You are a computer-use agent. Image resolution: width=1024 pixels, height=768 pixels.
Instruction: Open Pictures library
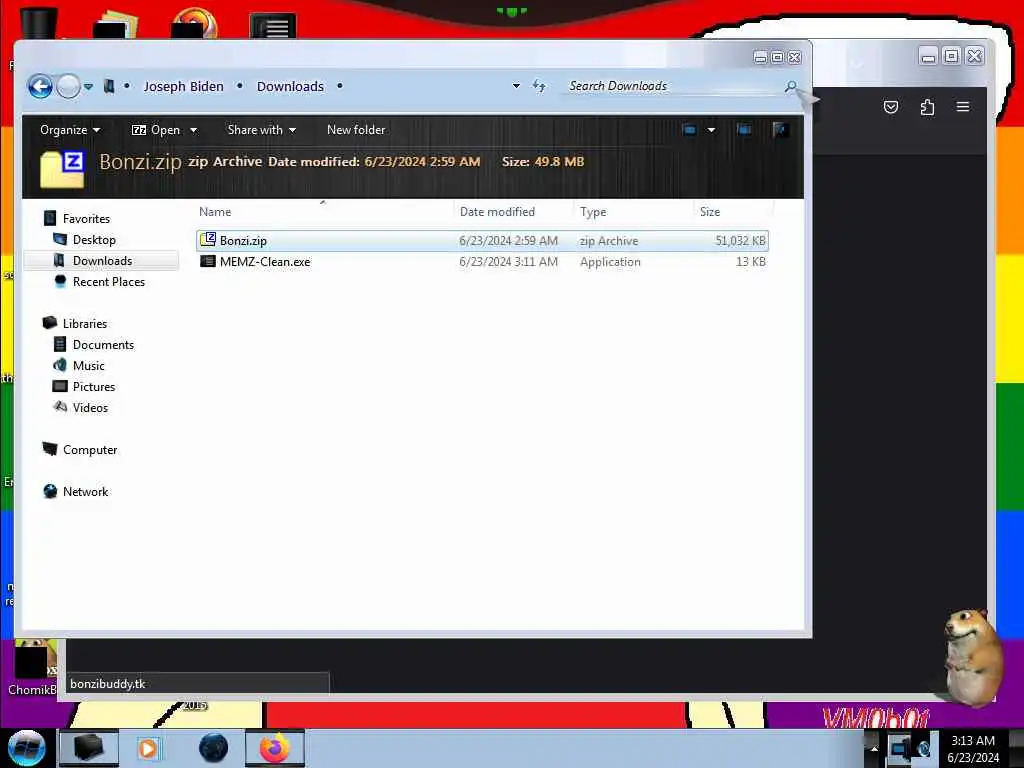pos(94,387)
